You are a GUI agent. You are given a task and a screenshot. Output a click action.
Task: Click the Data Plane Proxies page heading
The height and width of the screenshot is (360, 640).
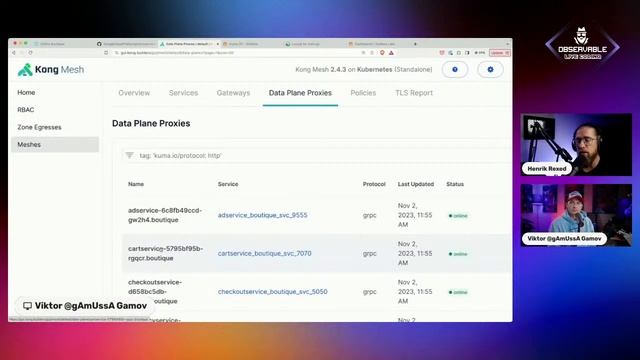click(151, 123)
